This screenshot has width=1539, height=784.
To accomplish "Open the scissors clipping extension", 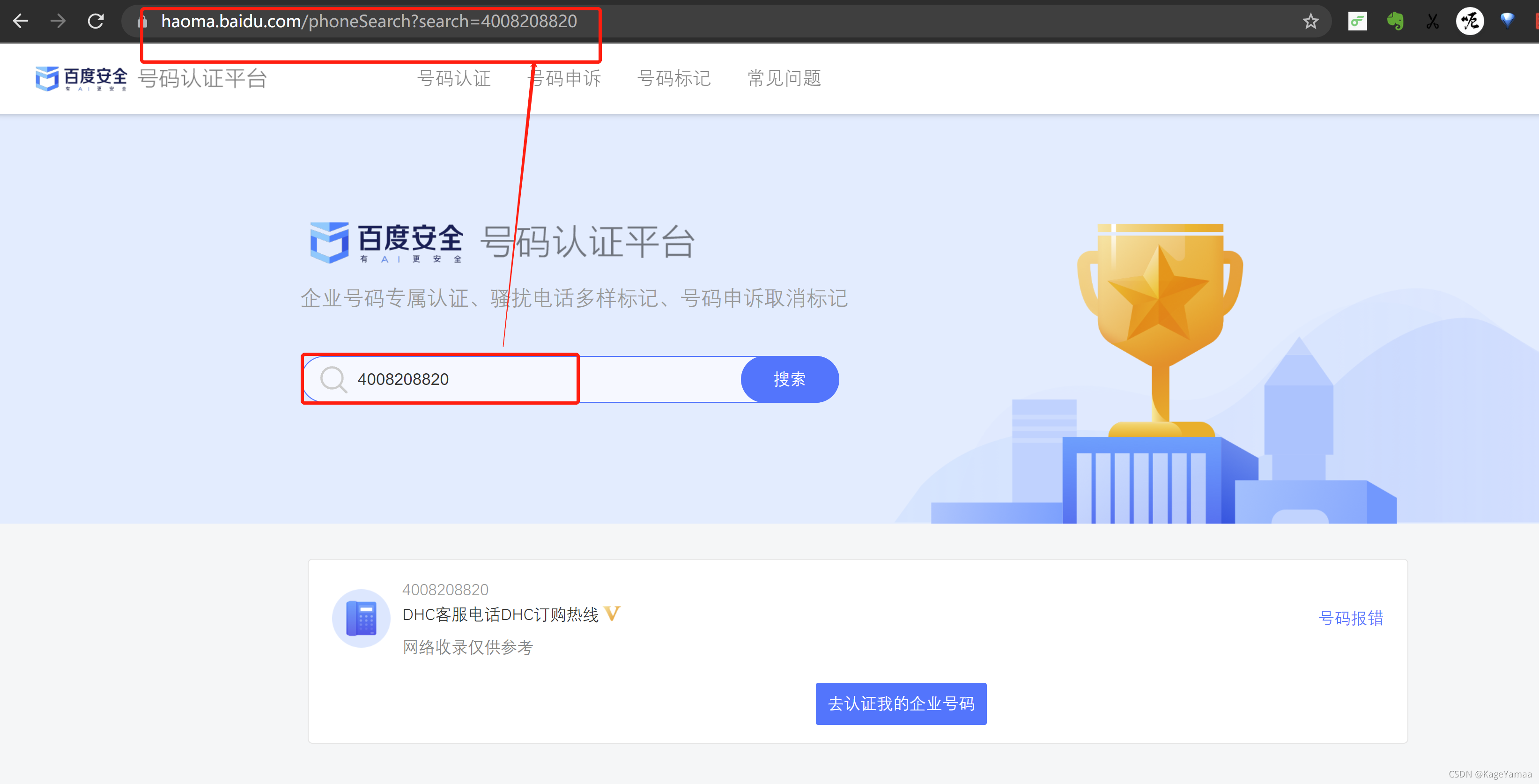I will coord(1432,22).
